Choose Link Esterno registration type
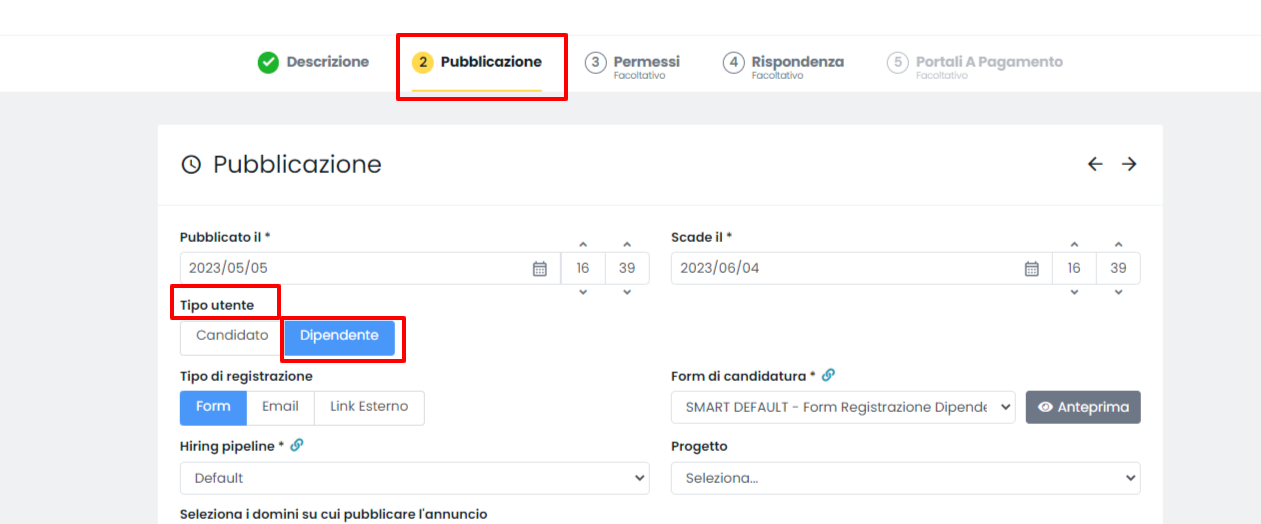 [x=369, y=407]
